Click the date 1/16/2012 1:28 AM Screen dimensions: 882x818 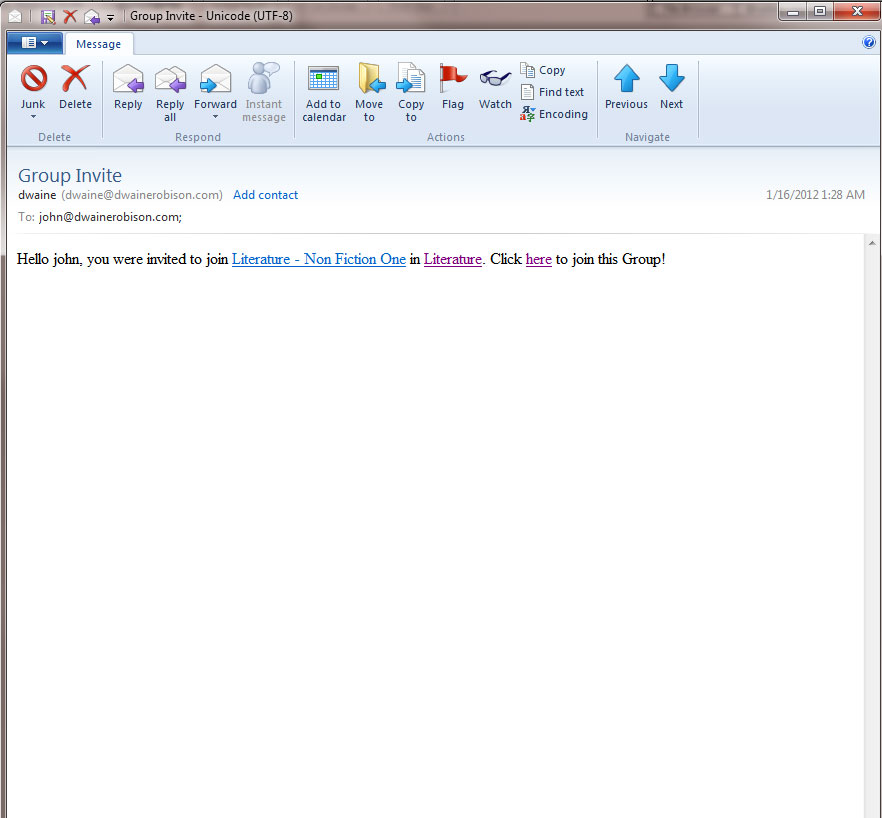(x=815, y=195)
